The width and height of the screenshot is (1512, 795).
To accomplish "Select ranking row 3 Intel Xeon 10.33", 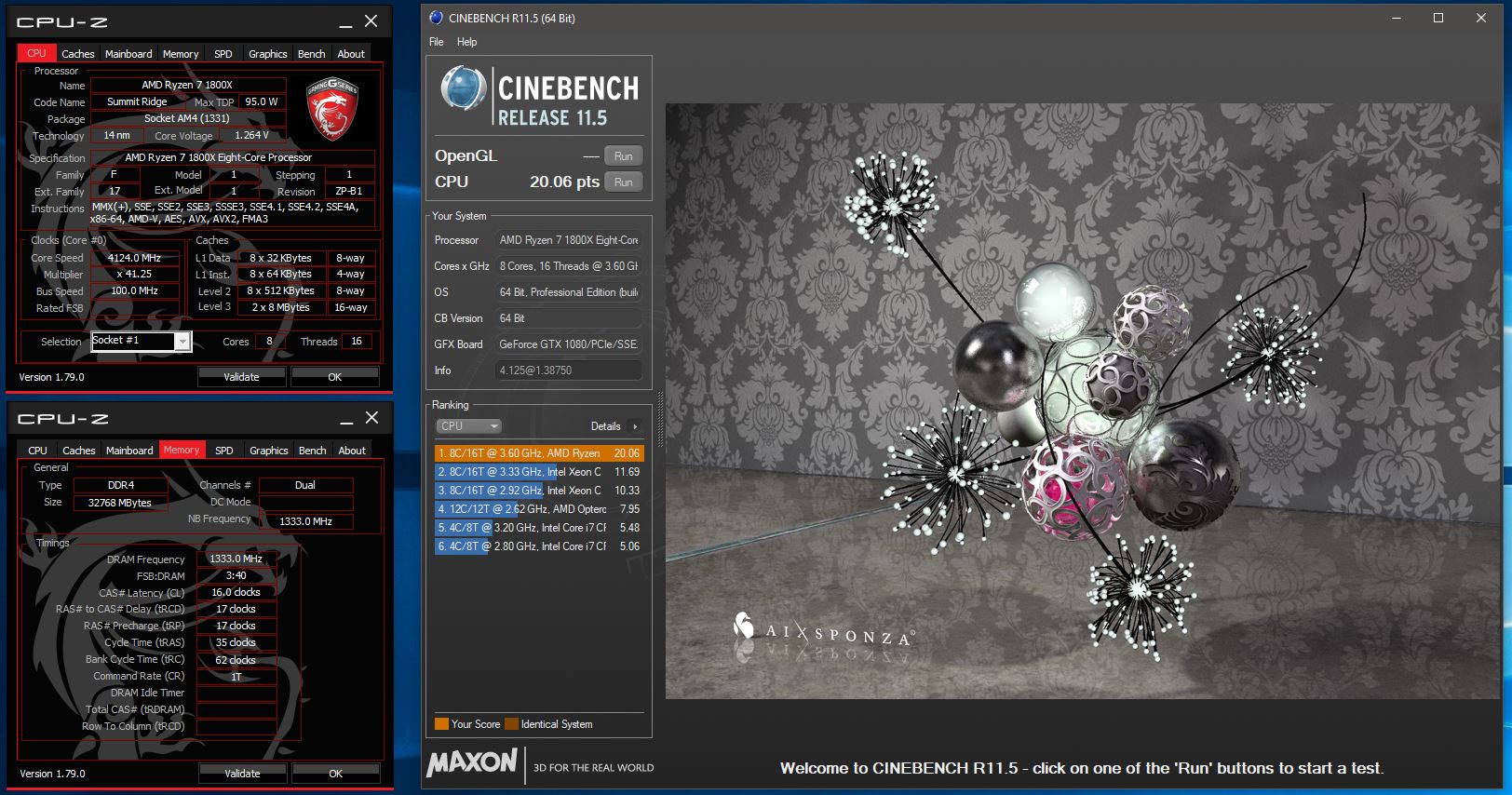I will click(539, 491).
